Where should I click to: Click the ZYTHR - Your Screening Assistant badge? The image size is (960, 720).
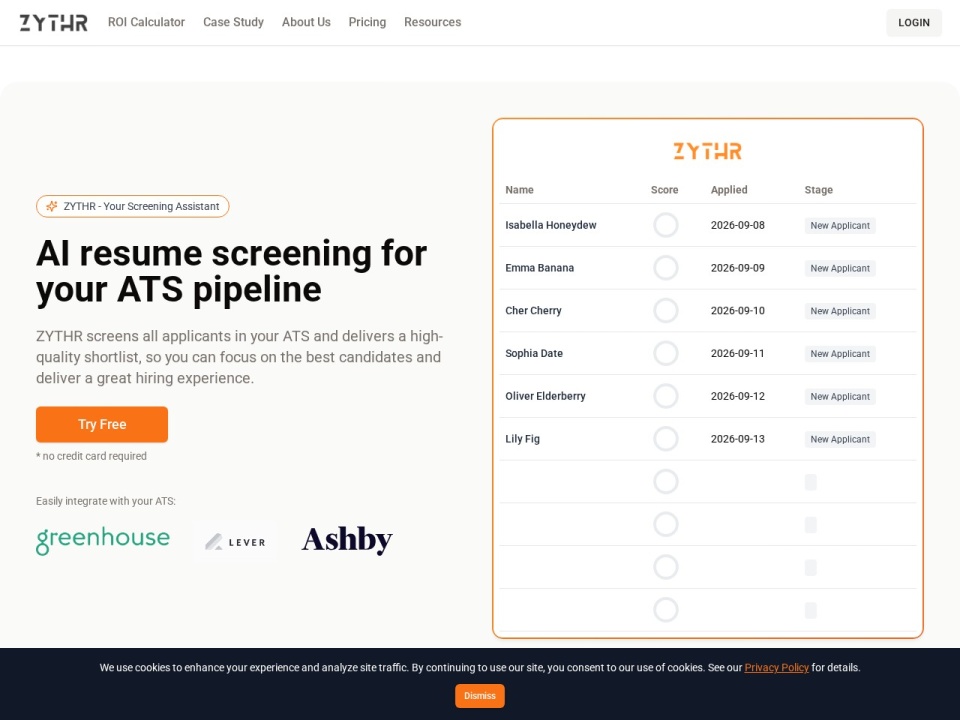[132, 206]
